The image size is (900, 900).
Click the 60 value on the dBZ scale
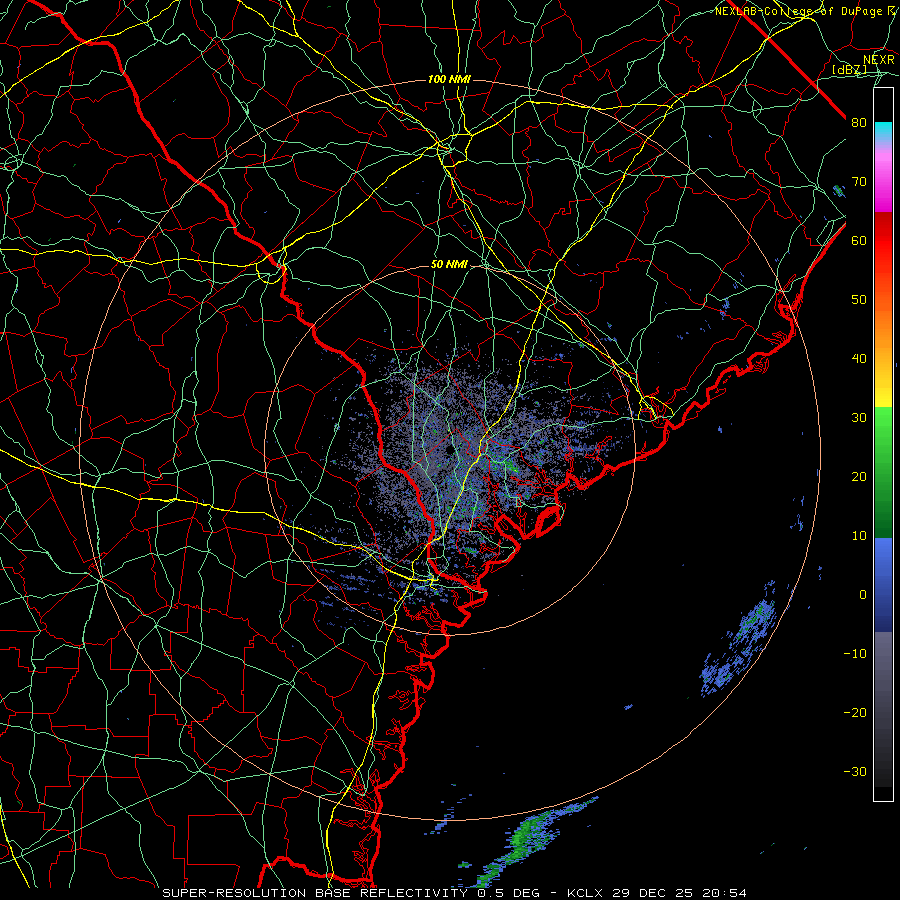pyautogui.click(x=859, y=241)
